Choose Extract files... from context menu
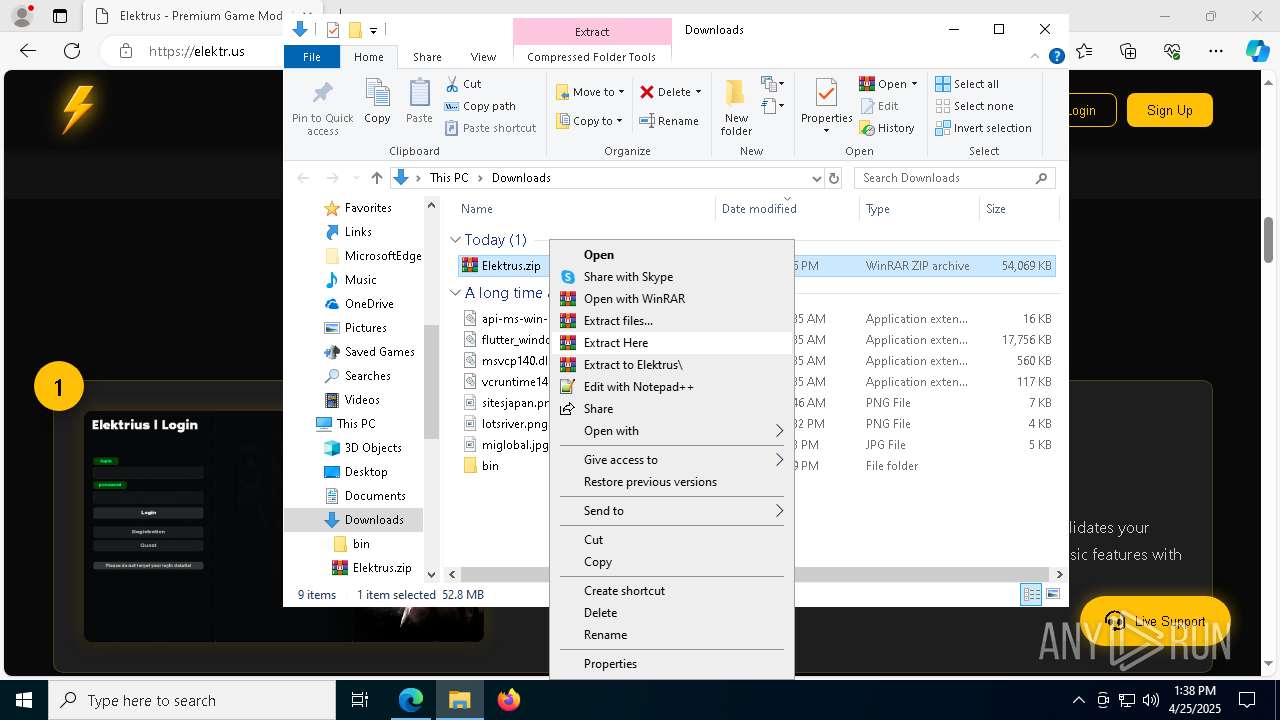Viewport: 1280px width, 720px height. (x=672, y=321)
